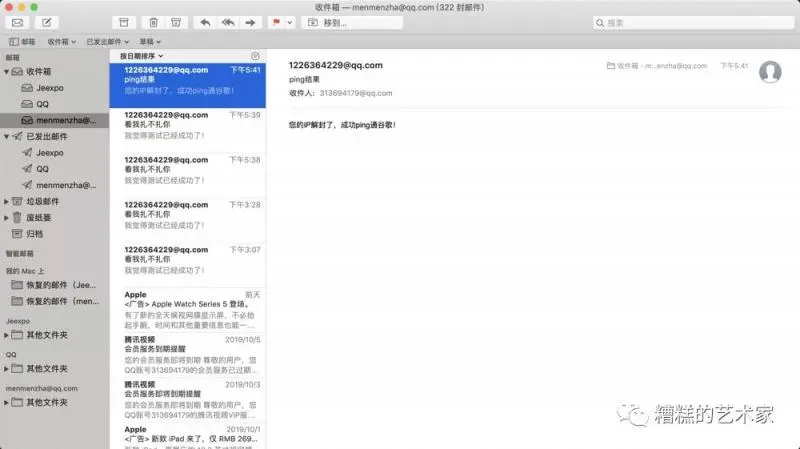This screenshot has width=800, height=449.
Task: Open the flag color dropdown arrow
Action: click(x=290, y=22)
